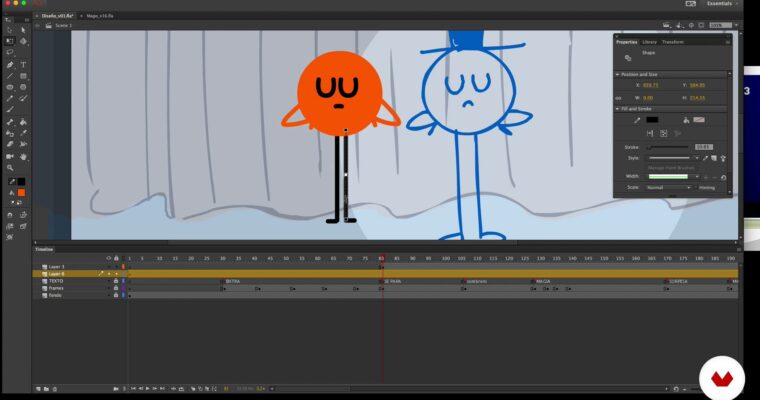Toggle lock on the Frames layer
This screenshot has height=400, width=760.
[x=116, y=288]
